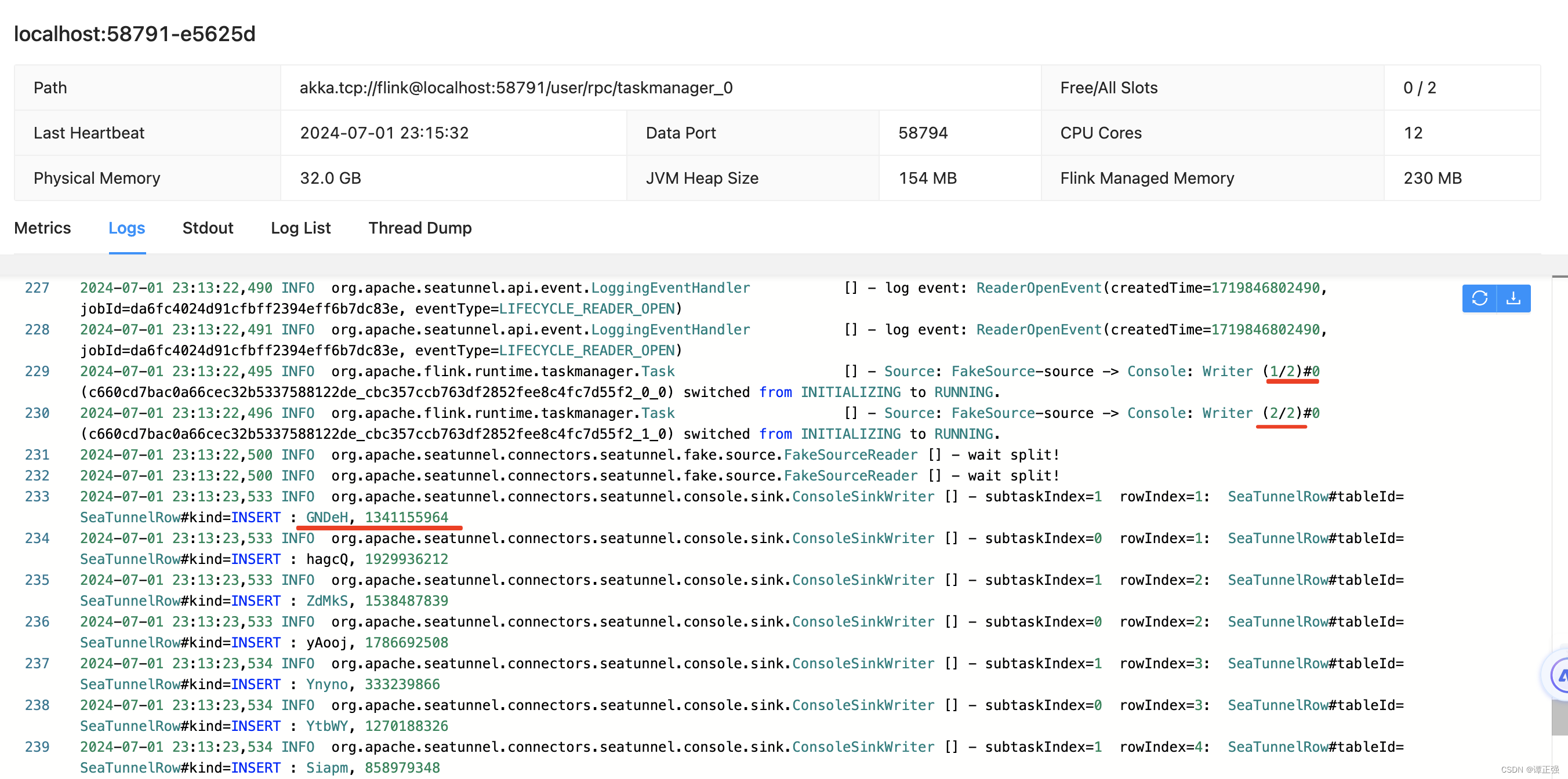Select the Metrics tab

tap(43, 228)
